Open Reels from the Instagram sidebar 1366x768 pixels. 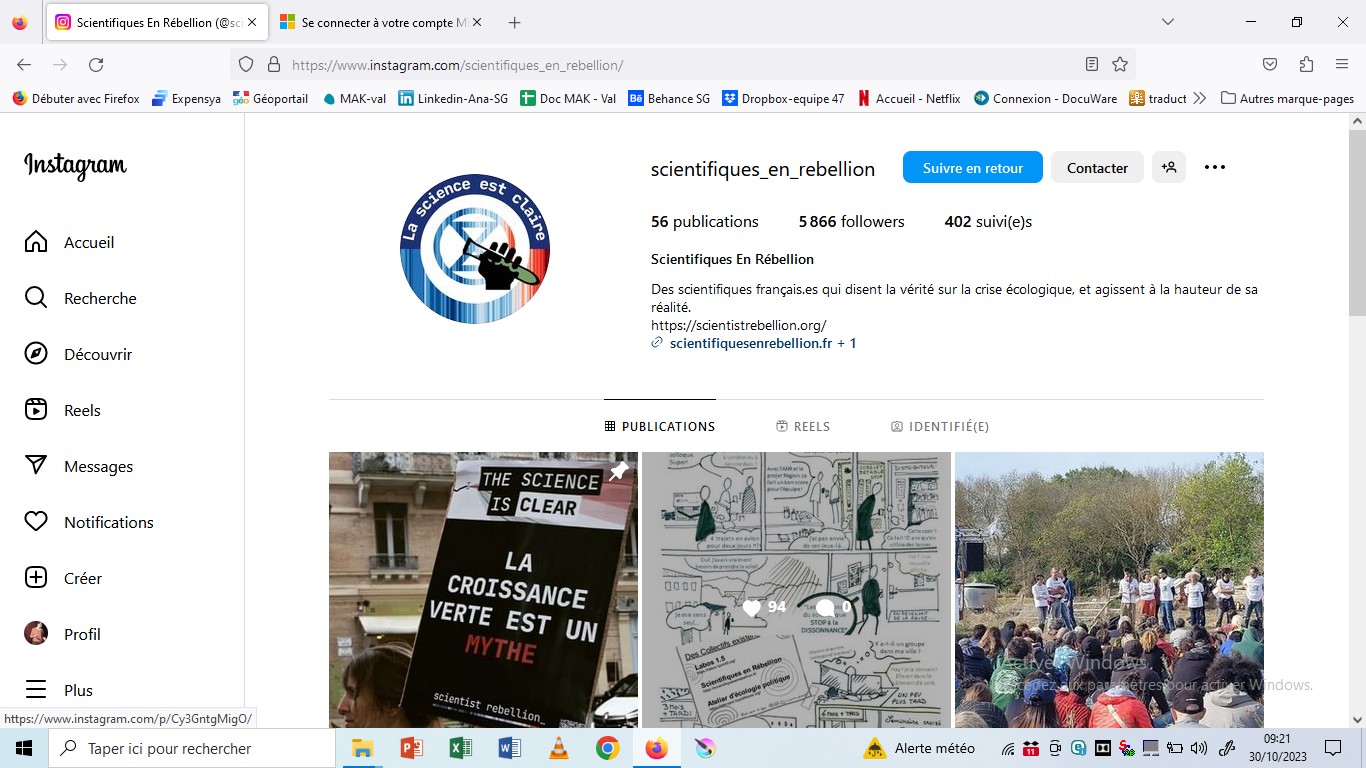tap(36, 410)
